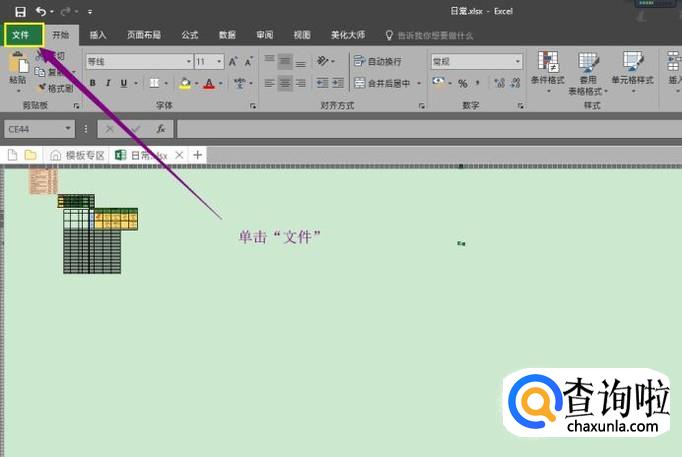Toggle Italic formatting
The image size is (682, 457).
(108, 84)
